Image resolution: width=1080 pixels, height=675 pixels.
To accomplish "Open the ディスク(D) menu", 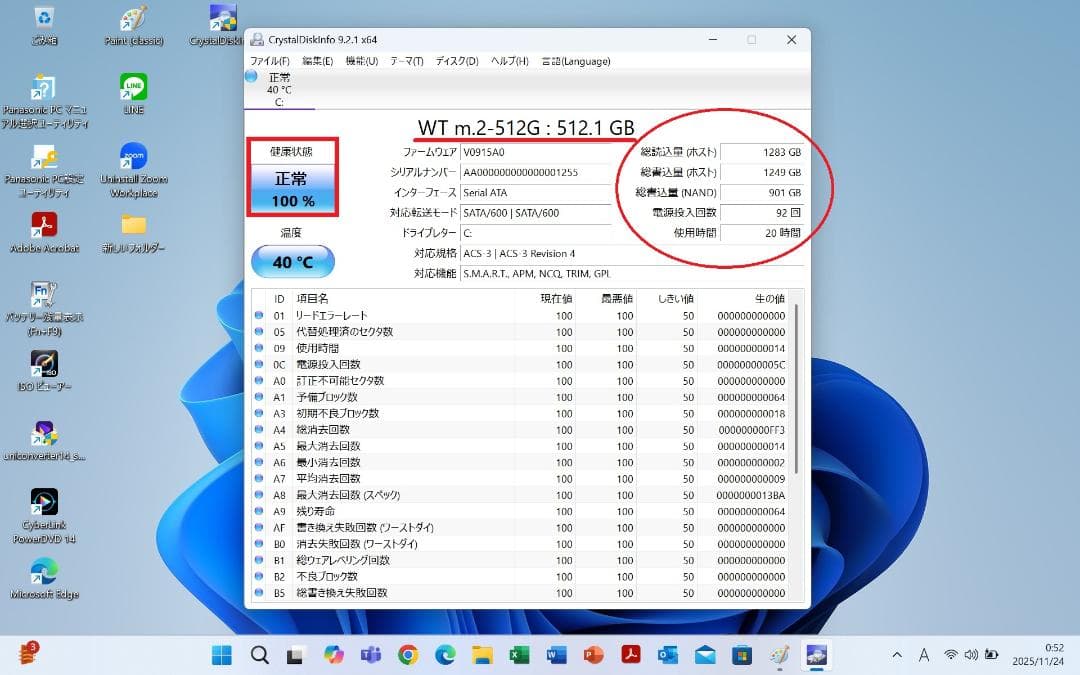I will 455,61.
